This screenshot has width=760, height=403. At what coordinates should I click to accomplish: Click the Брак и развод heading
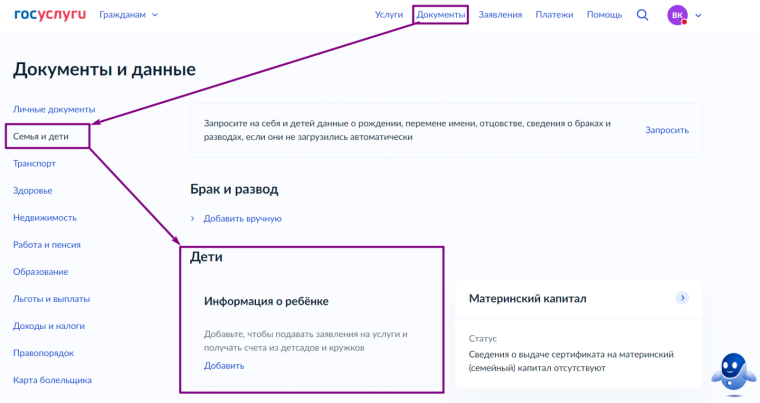234,189
